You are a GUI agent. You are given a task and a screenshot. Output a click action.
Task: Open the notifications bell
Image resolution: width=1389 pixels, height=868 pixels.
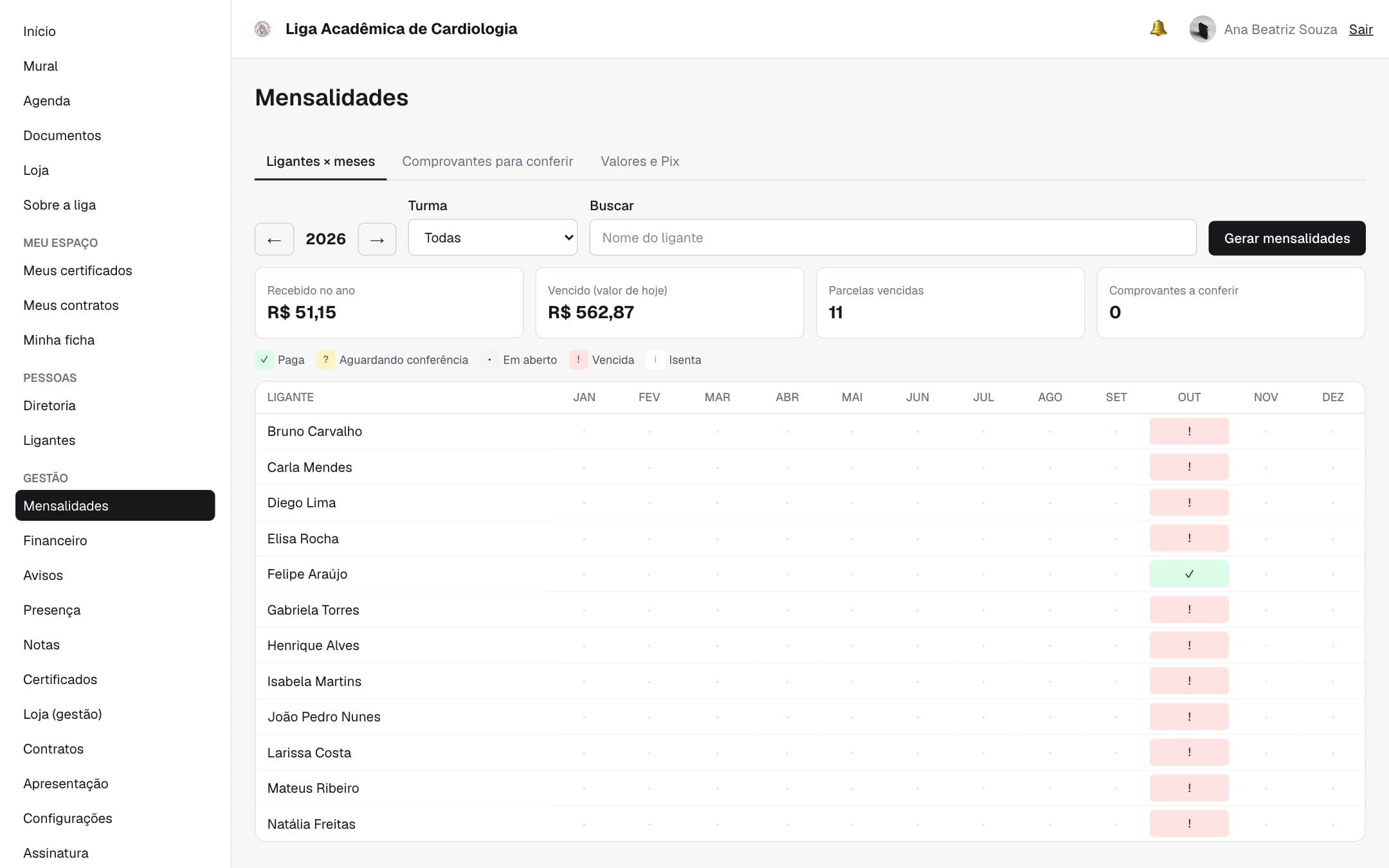pyautogui.click(x=1158, y=29)
